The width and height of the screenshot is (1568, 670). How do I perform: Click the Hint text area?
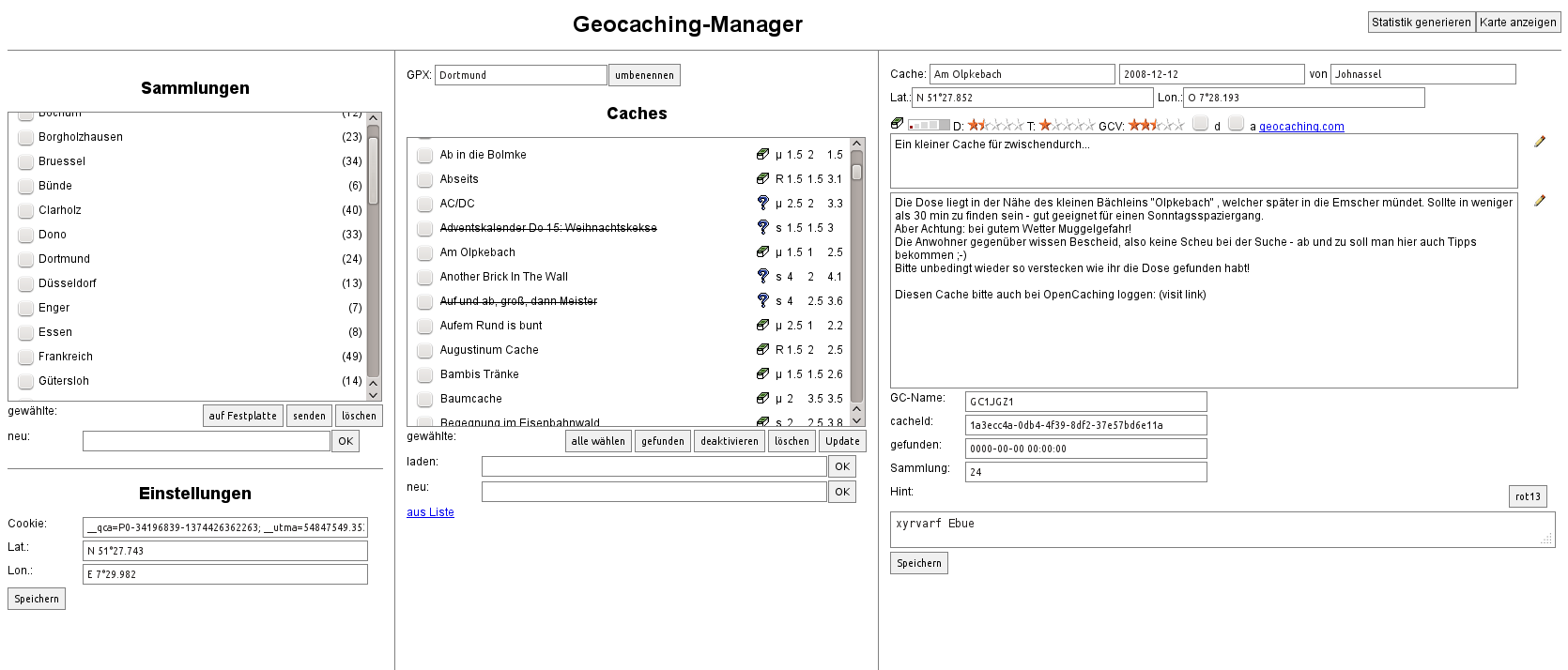click(1222, 529)
